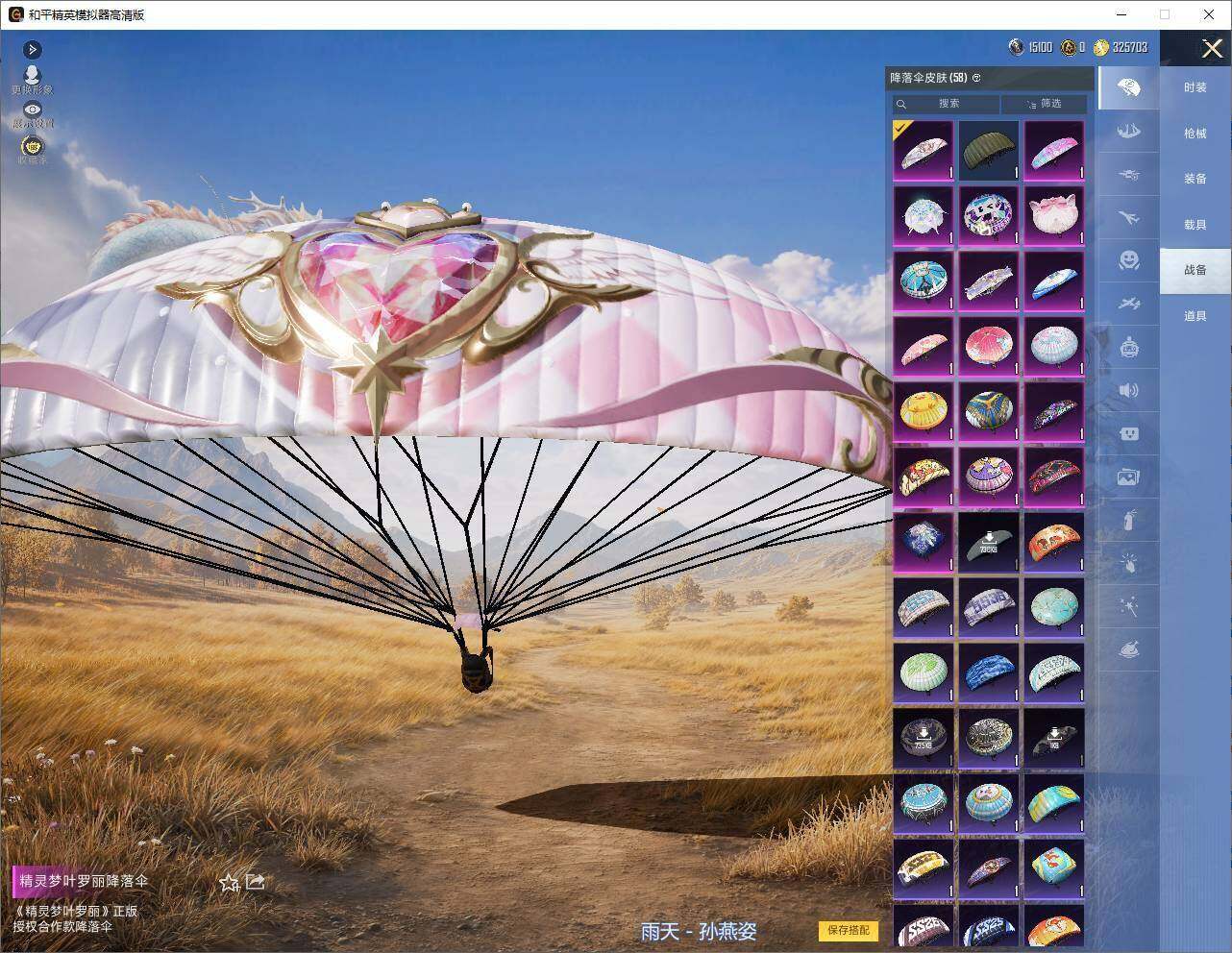Select the spray can category icon
This screenshot has width=1232, height=953.
pyautogui.click(x=1128, y=520)
